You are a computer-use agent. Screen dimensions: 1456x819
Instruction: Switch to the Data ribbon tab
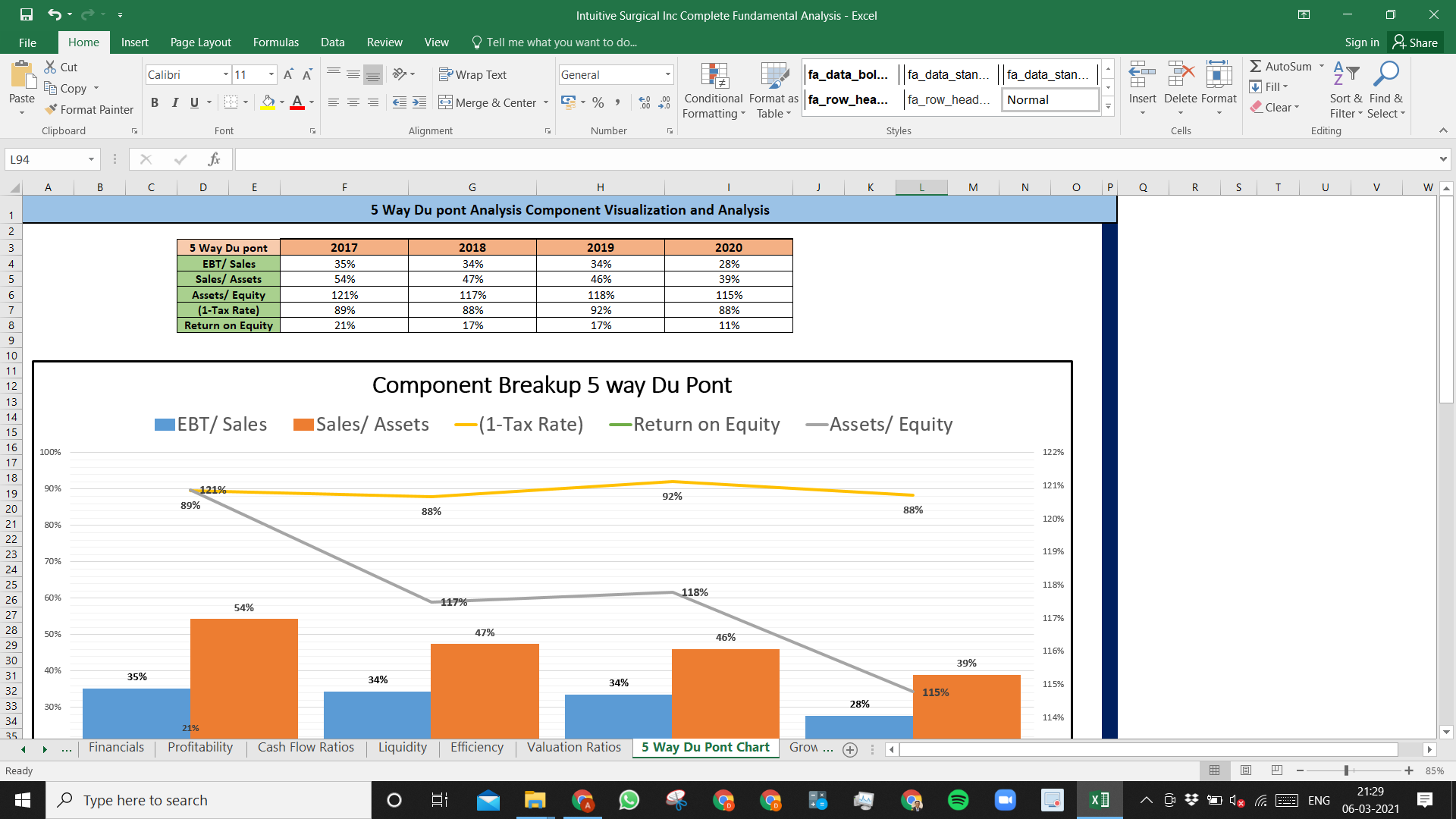332,42
